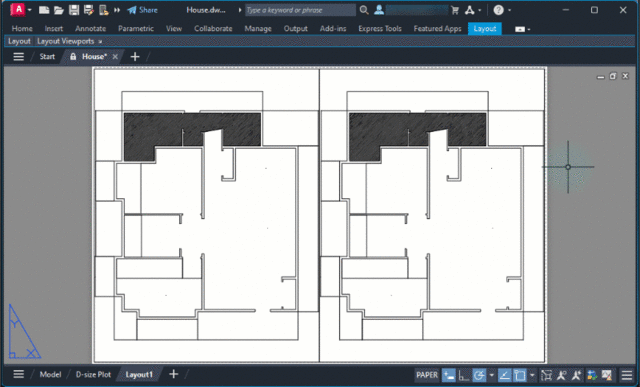Click the Save As icon

click(x=89, y=10)
